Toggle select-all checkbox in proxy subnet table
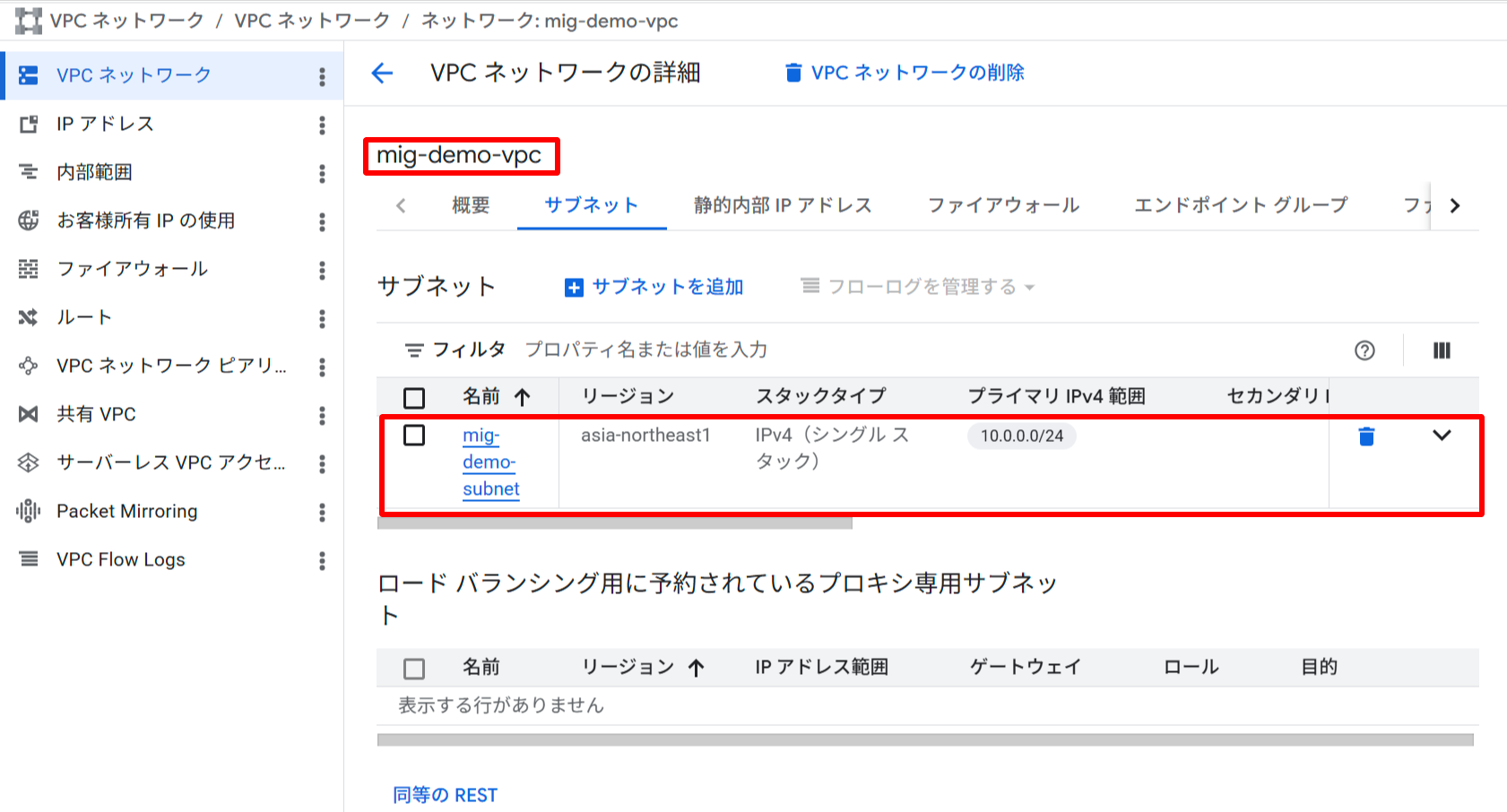This screenshot has height=812, width=1507. tap(414, 669)
